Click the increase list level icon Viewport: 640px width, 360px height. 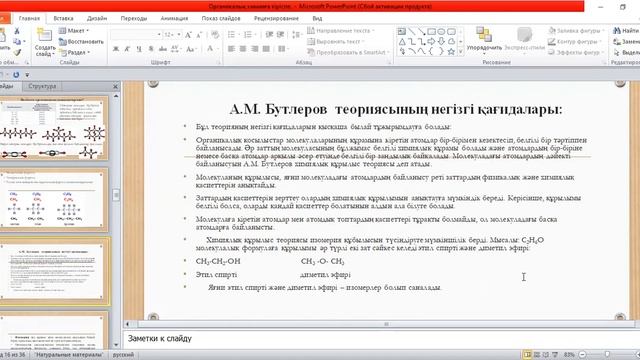(280, 35)
